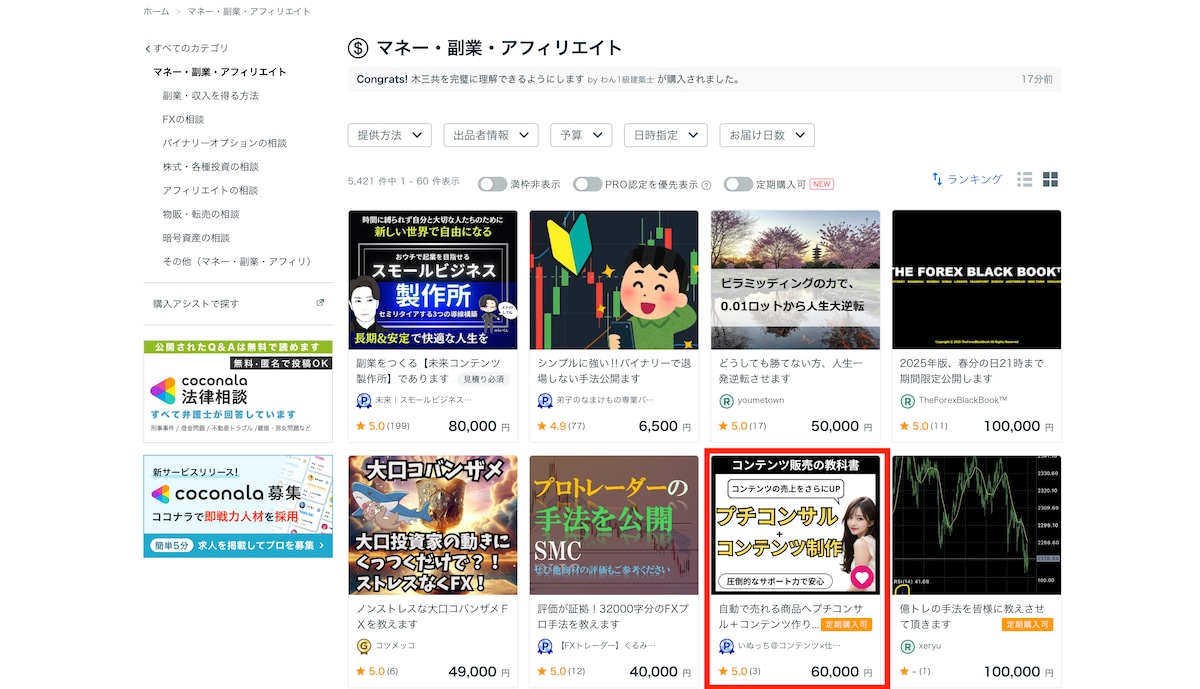
Task: Toggle PRO認定を優先表示 switch
Action: (587, 184)
